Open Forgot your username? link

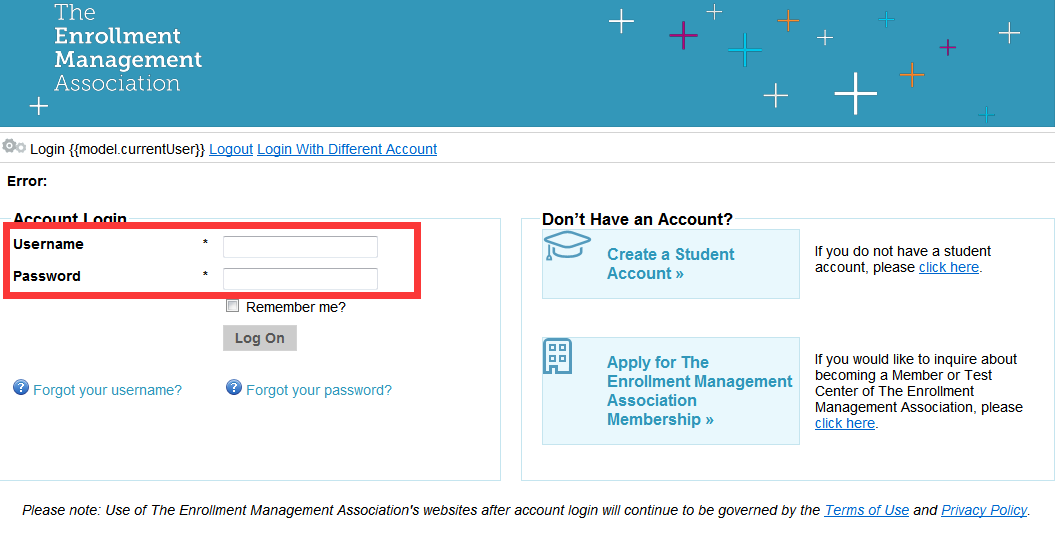coord(108,390)
